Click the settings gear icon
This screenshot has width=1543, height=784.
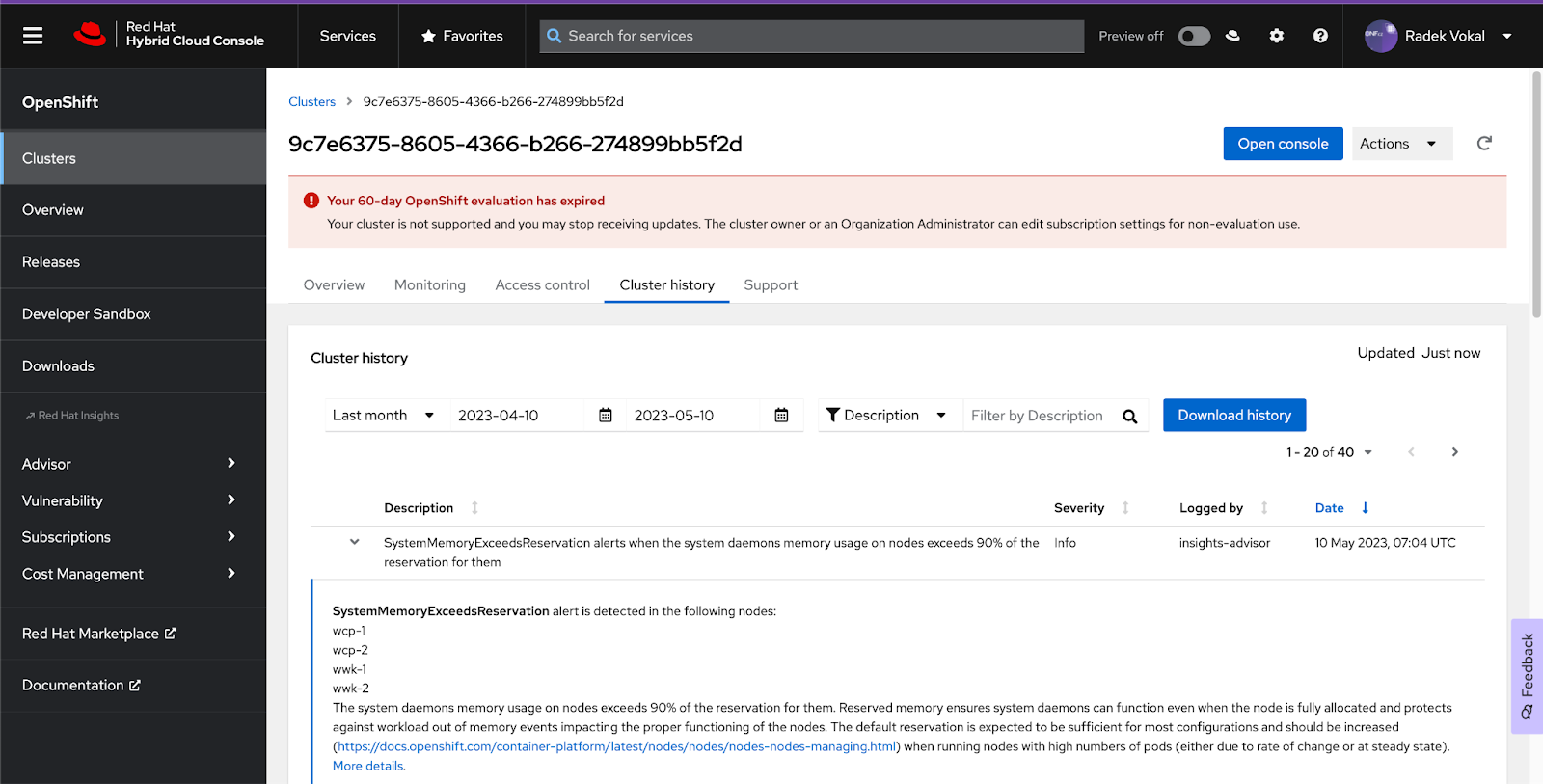tap(1277, 36)
